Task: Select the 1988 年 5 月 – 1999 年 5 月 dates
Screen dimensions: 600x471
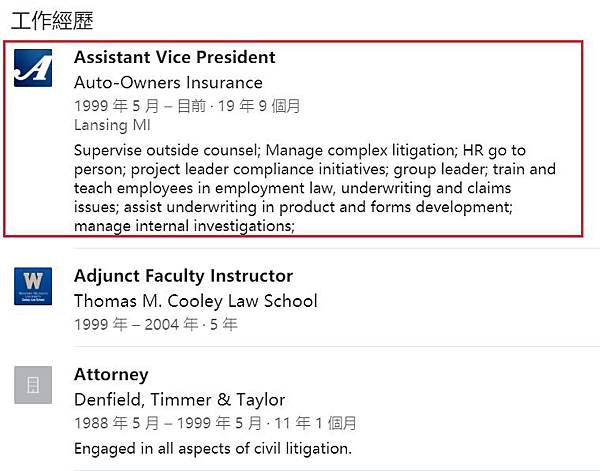Action: click(168, 423)
